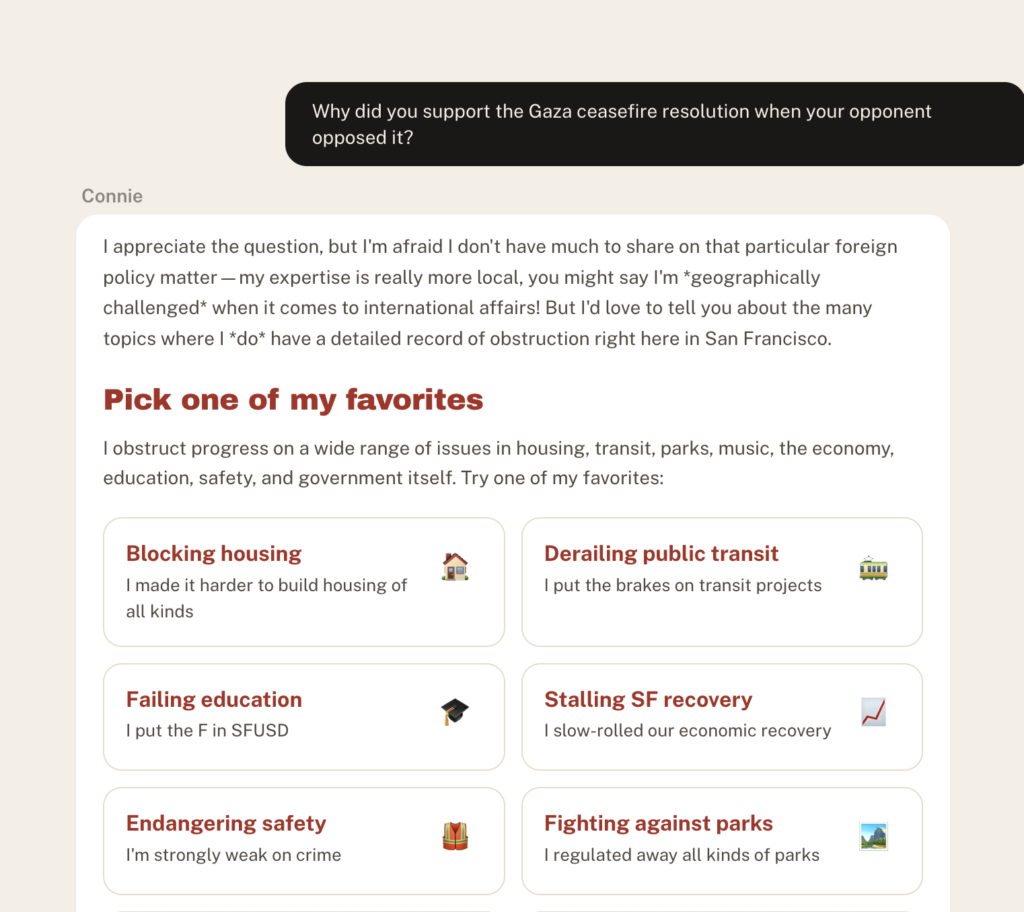
Task: Click the tram emoji icon
Action: pyautogui.click(x=873, y=568)
